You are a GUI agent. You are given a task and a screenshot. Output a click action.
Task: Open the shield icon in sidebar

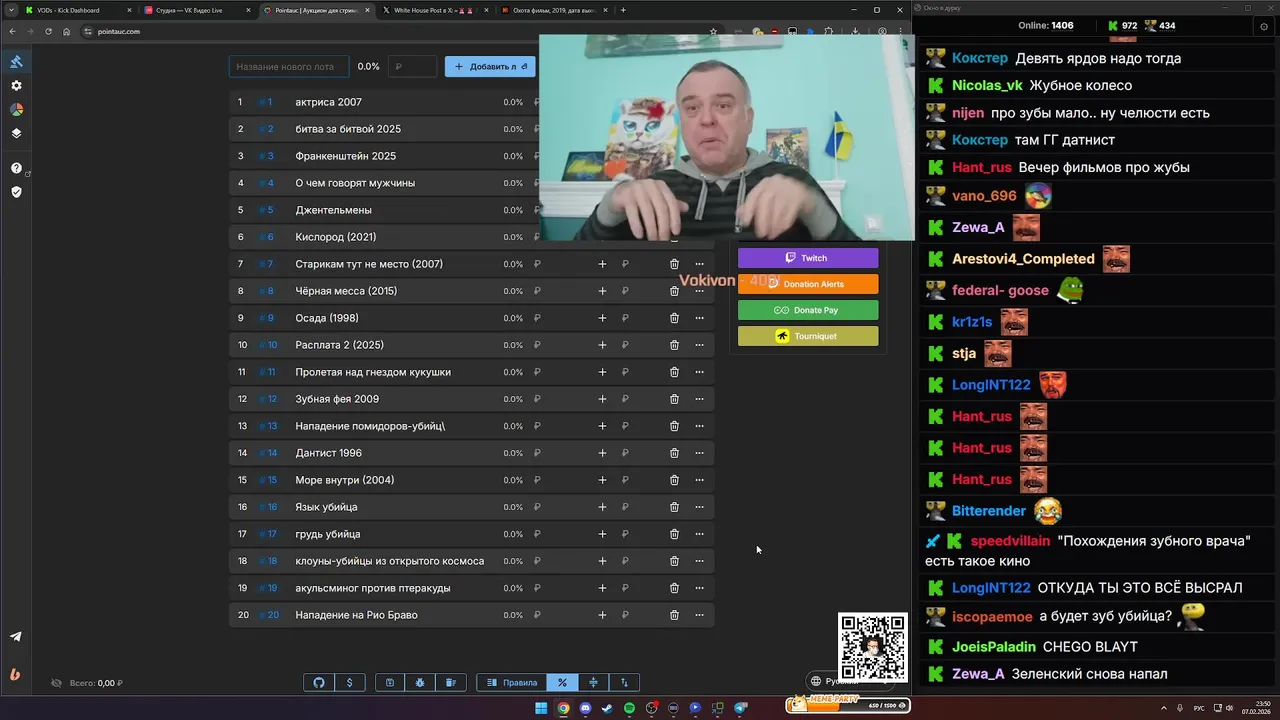coord(16,192)
